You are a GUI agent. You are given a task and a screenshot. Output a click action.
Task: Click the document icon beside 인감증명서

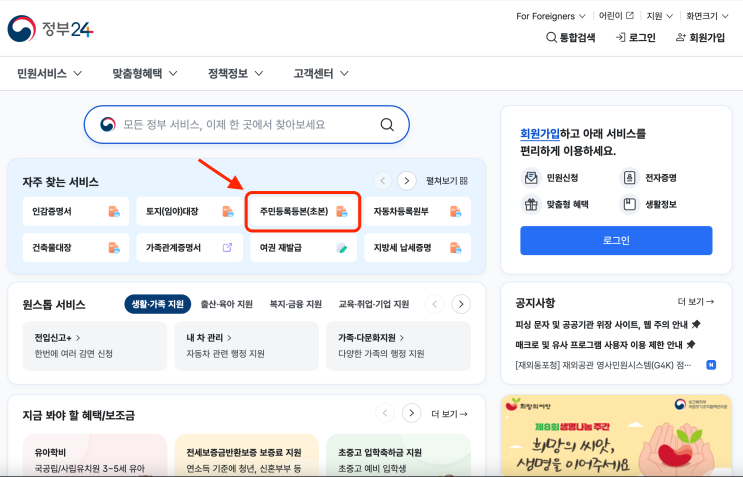point(114,211)
